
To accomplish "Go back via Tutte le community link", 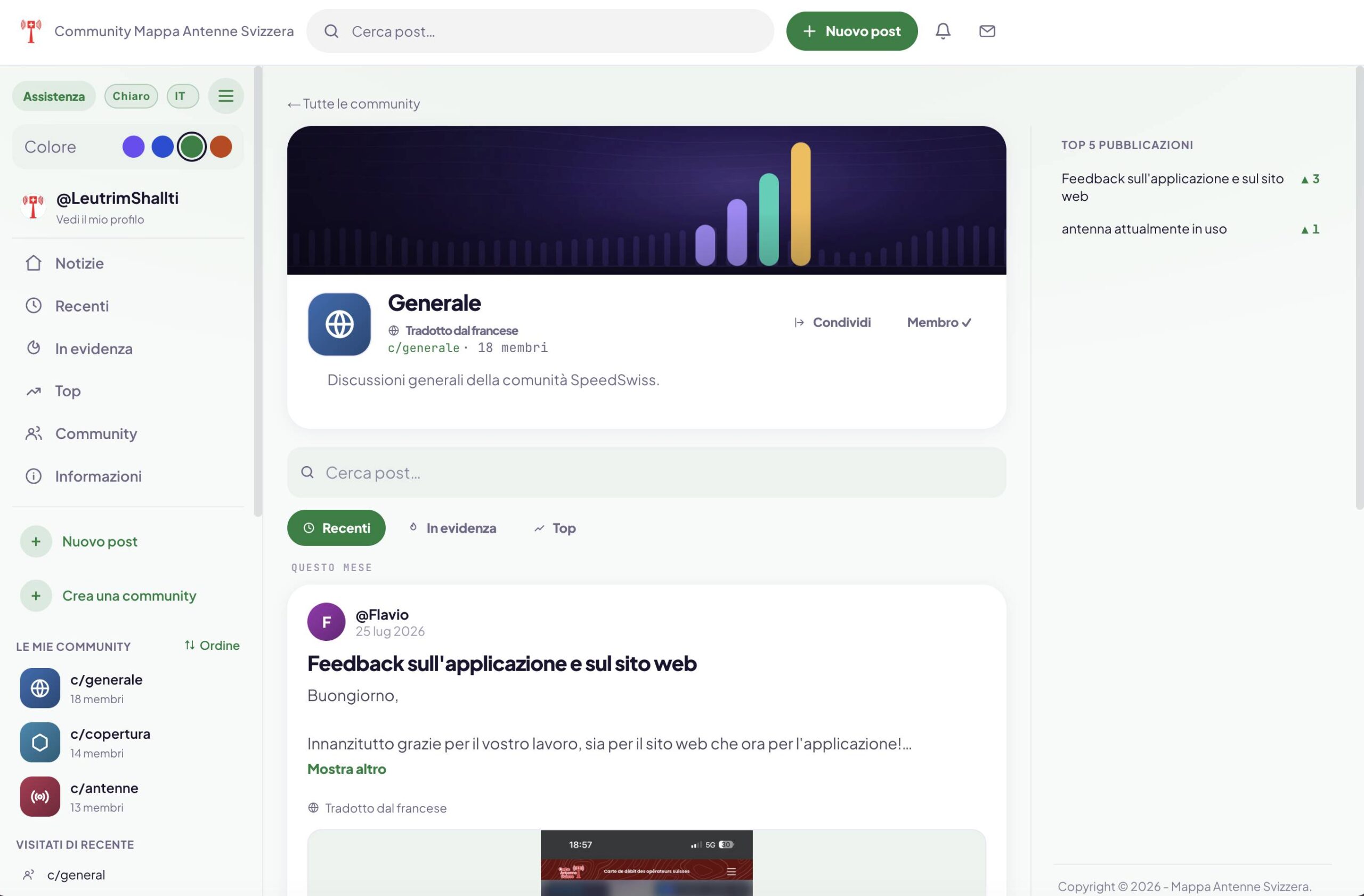I will pos(354,104).
